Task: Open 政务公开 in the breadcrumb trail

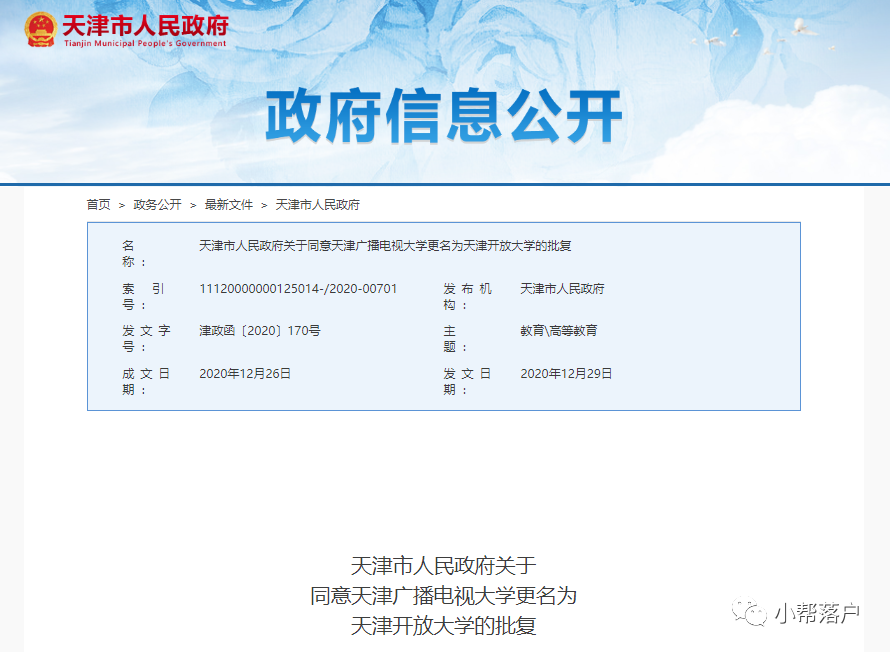Action: point(157,204)
